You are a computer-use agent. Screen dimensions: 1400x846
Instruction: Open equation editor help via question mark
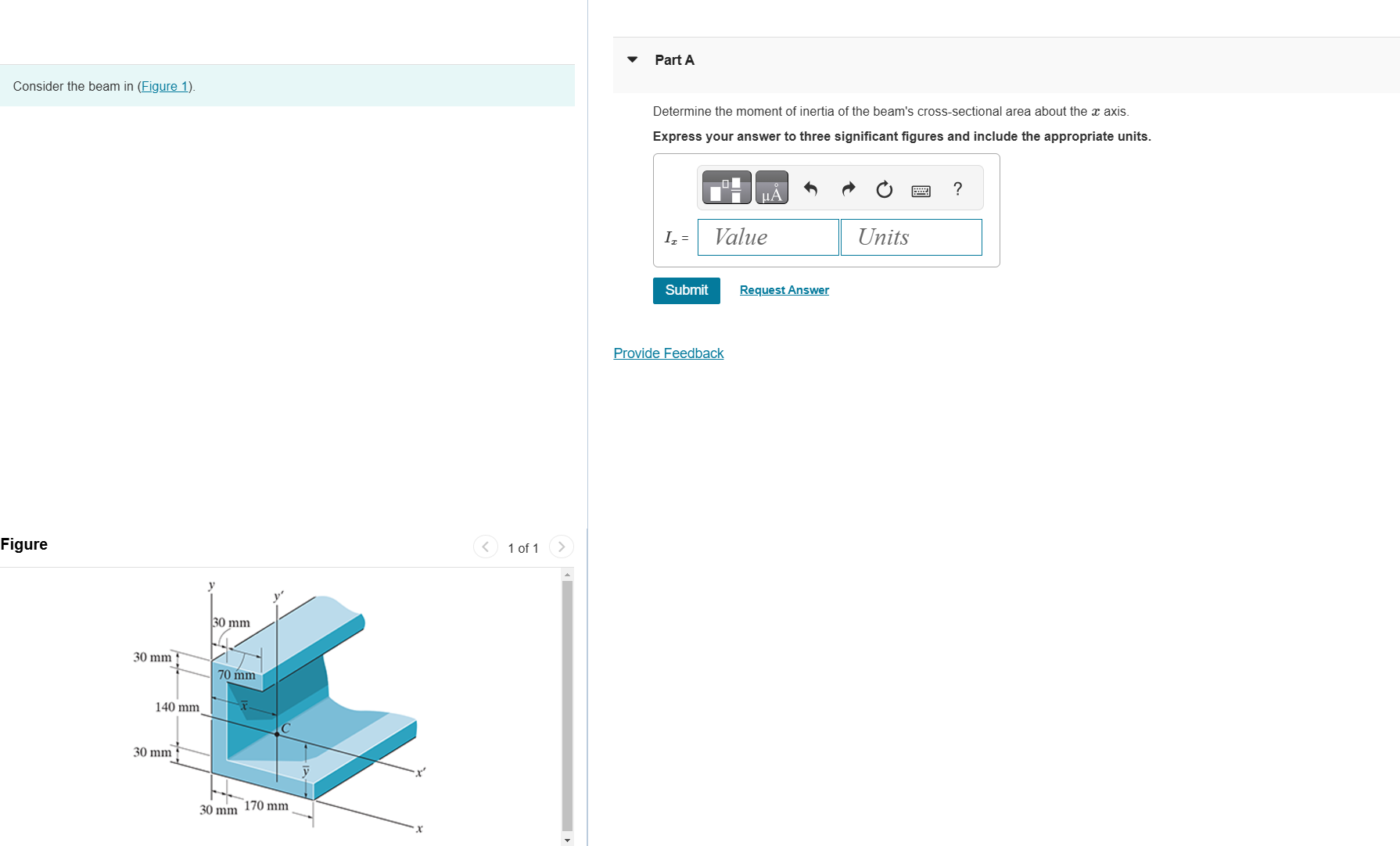tap(957, 188)
